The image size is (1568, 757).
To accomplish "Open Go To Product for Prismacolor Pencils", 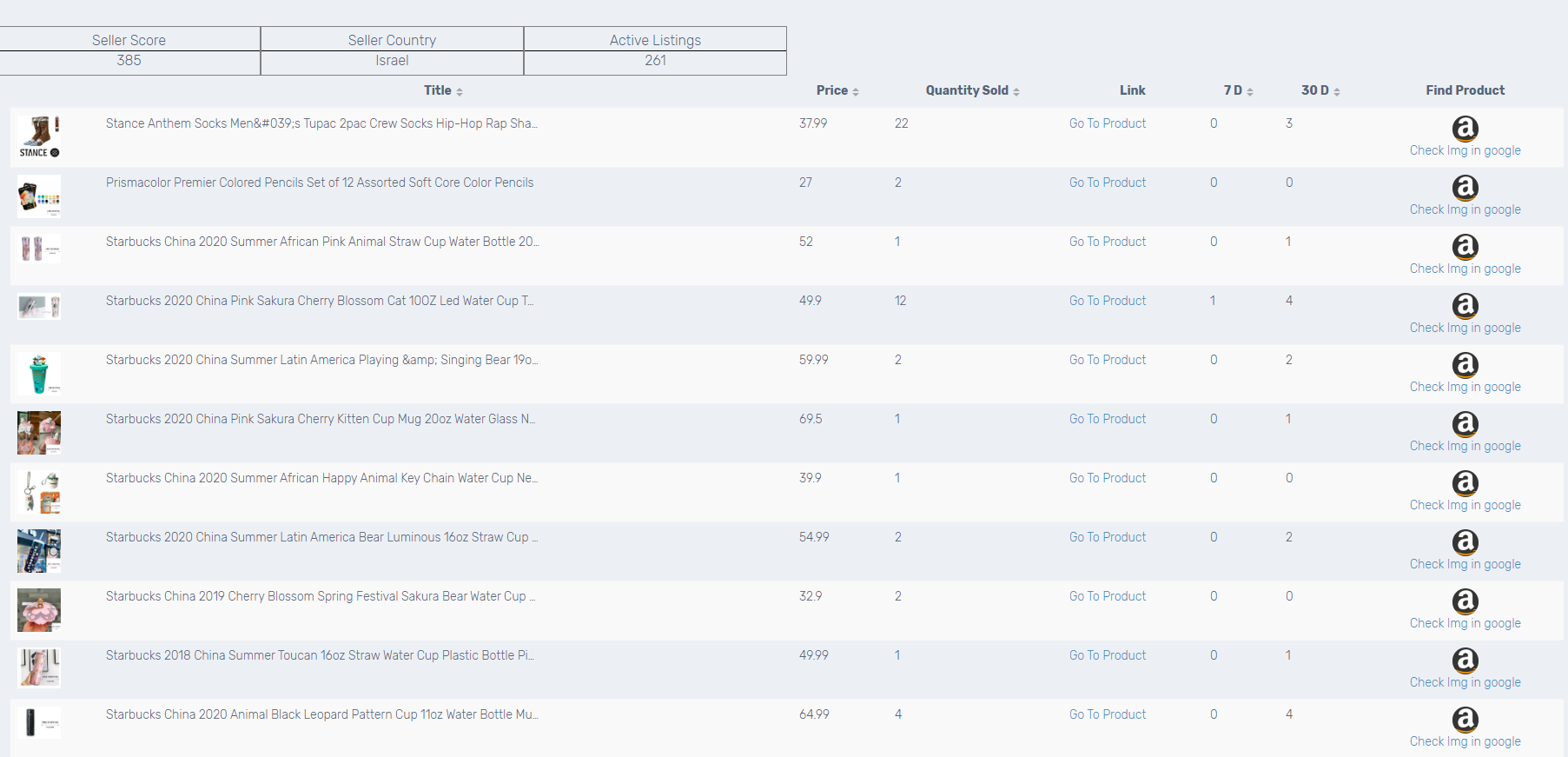I will click(1108, 183).
